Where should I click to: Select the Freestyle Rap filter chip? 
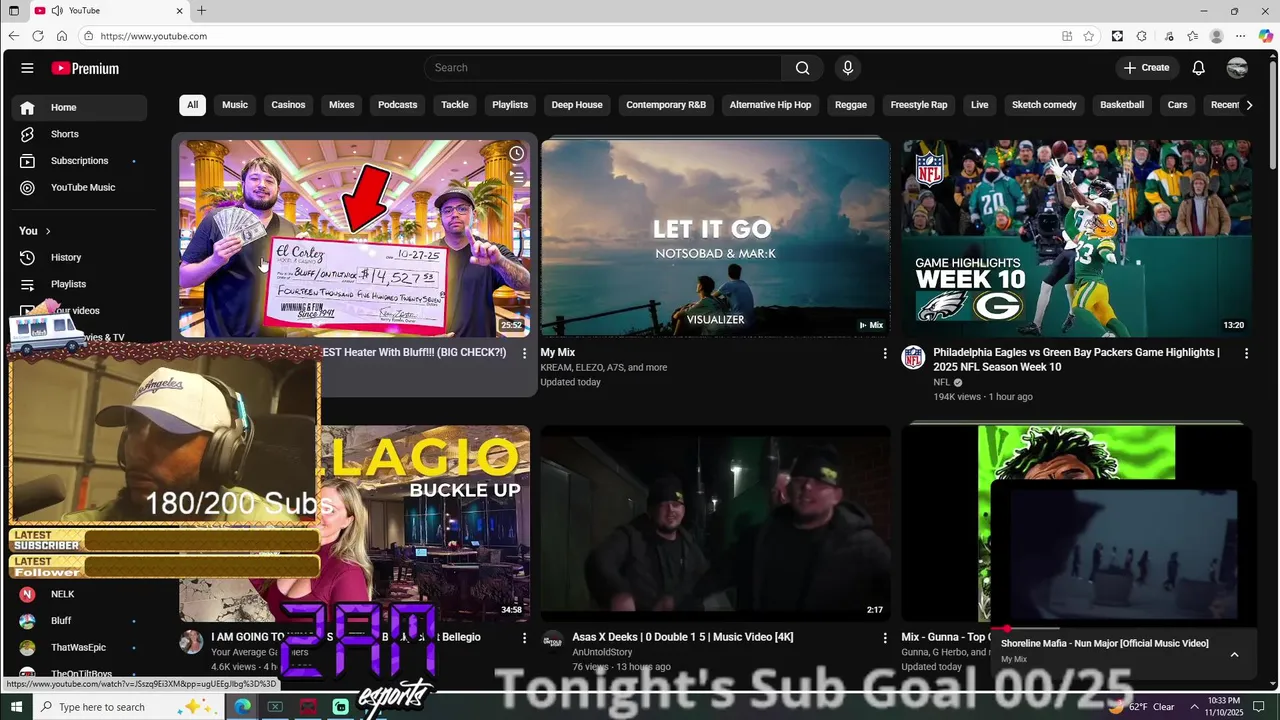point(919,105)
